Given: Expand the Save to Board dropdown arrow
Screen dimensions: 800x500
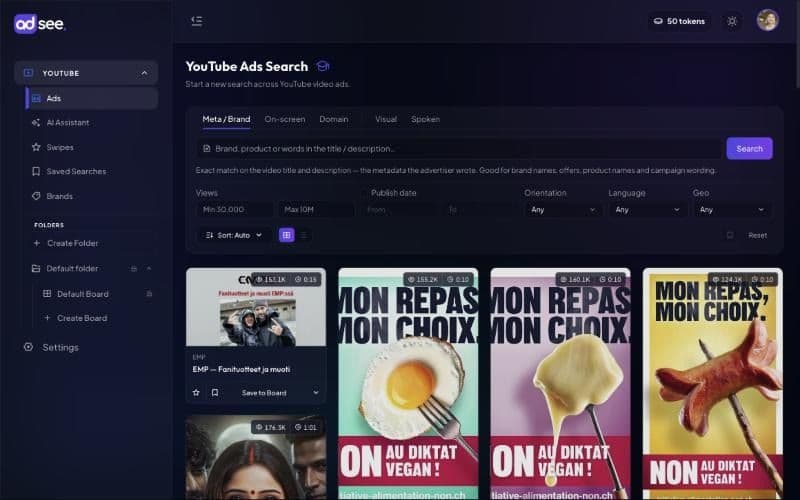Looking at the screenshot, I should click(316, 393).
